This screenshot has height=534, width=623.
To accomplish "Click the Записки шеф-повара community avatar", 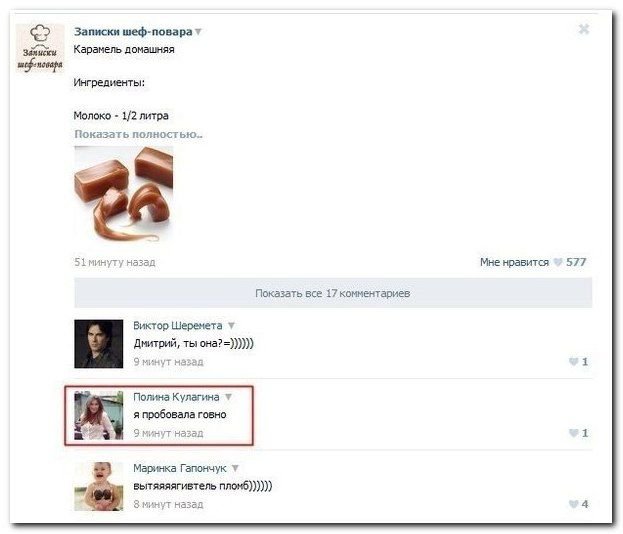I will (40, 48).
